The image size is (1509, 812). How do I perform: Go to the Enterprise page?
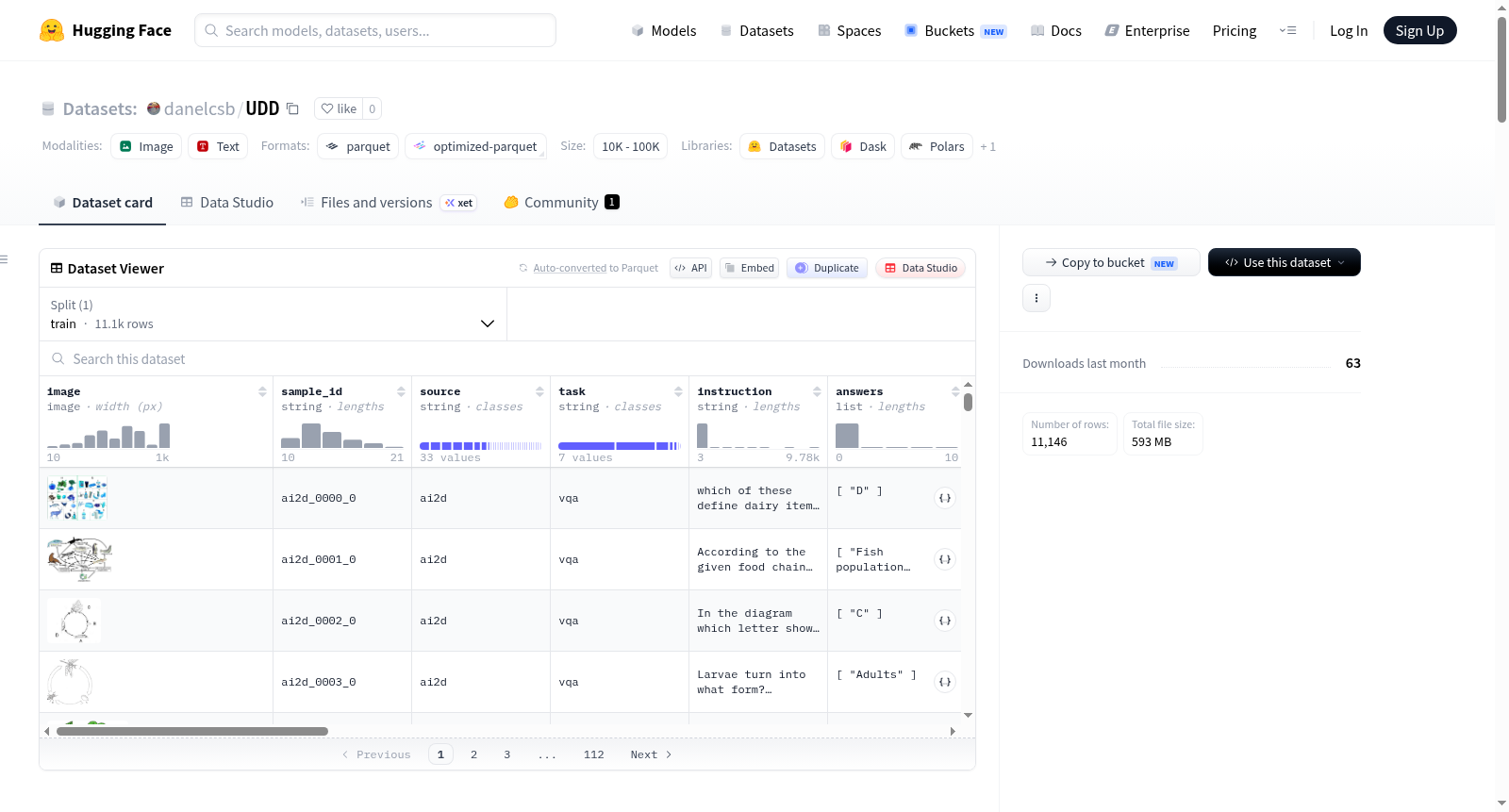click(1147, 30)
